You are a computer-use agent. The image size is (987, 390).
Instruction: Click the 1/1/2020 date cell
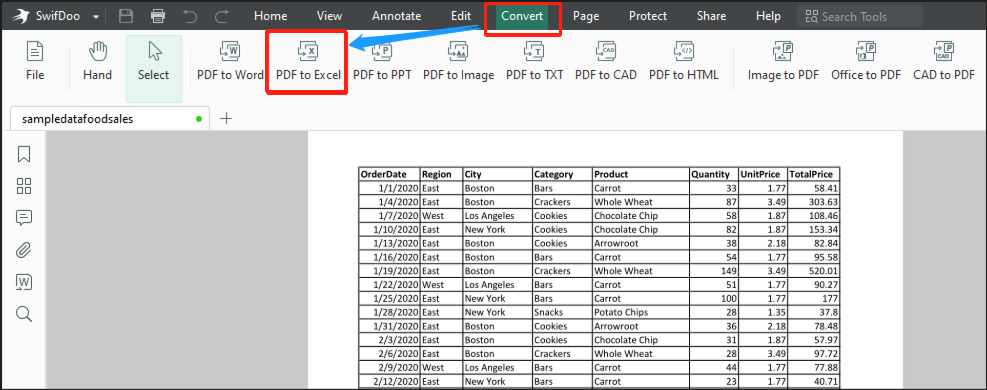tap(389, 188)
